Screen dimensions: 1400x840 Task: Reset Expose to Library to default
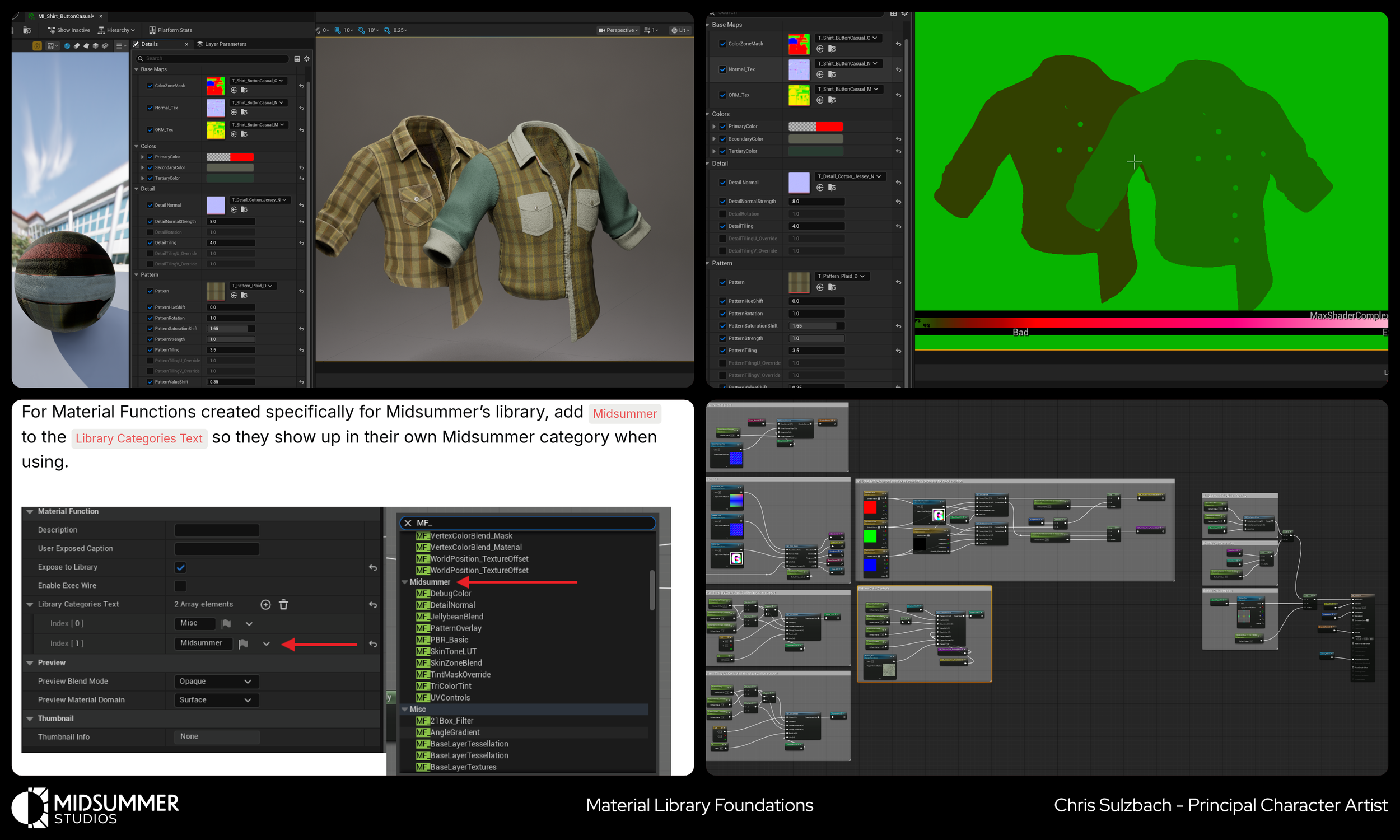pos(372,568)
